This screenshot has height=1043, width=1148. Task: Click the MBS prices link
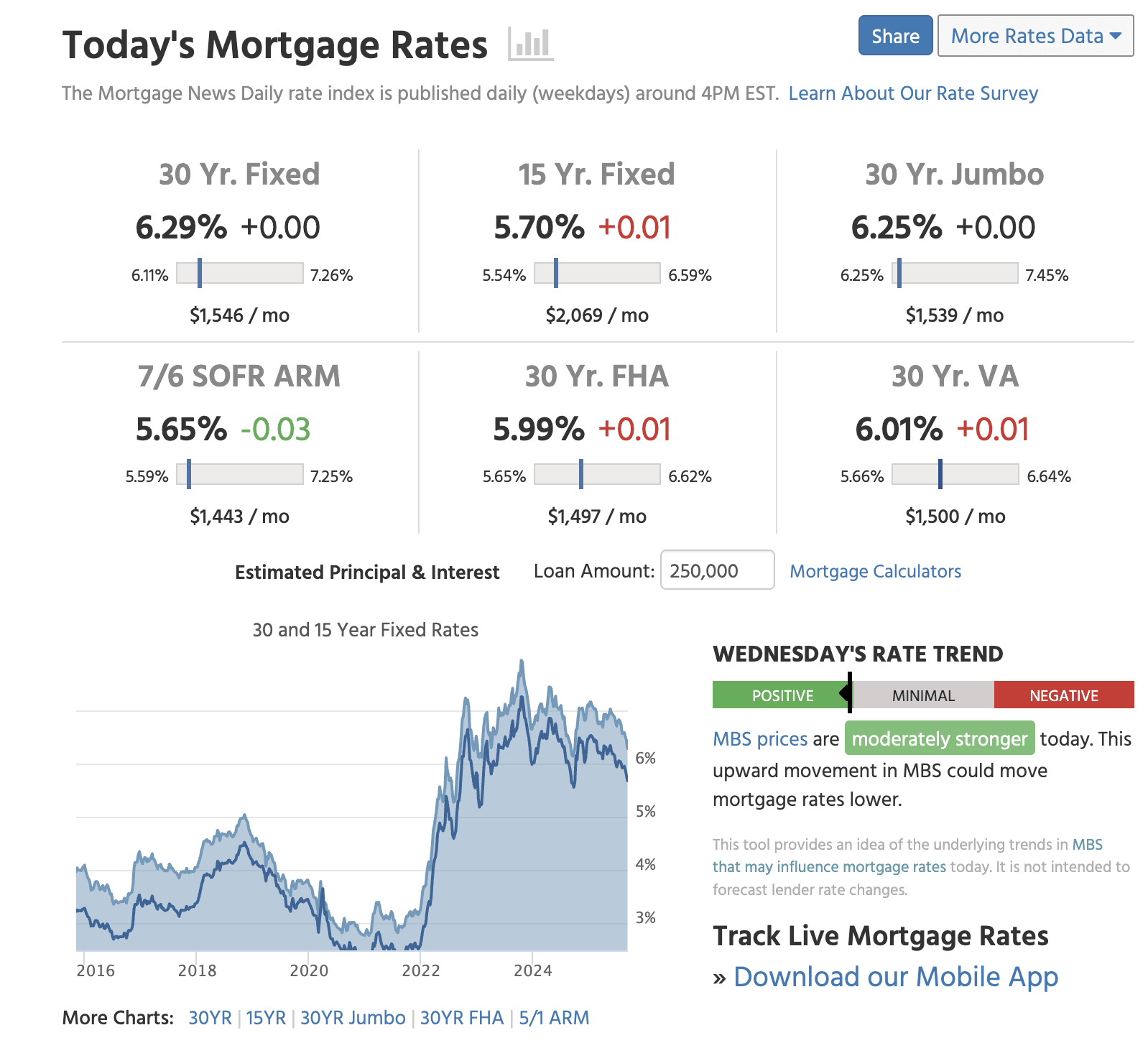coord(759,738)
